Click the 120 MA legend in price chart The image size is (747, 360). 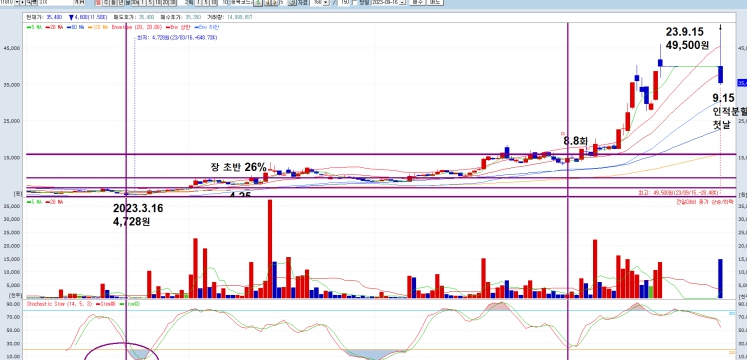tap(98, 27)
